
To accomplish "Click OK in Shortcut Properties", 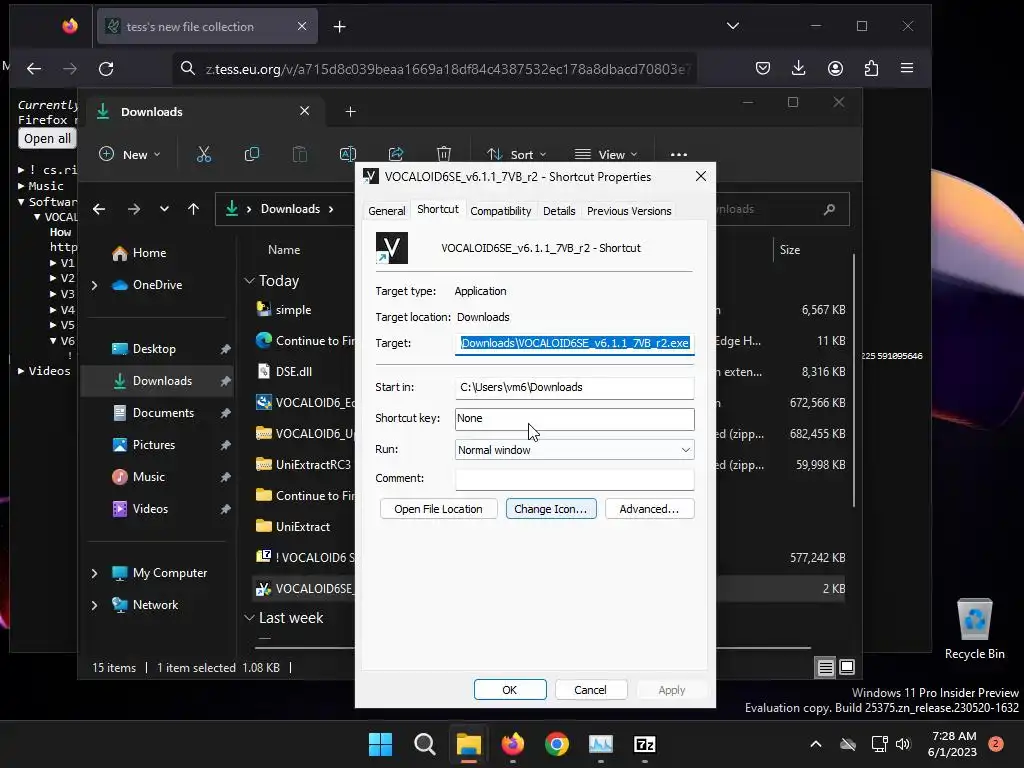I will 509,690.
